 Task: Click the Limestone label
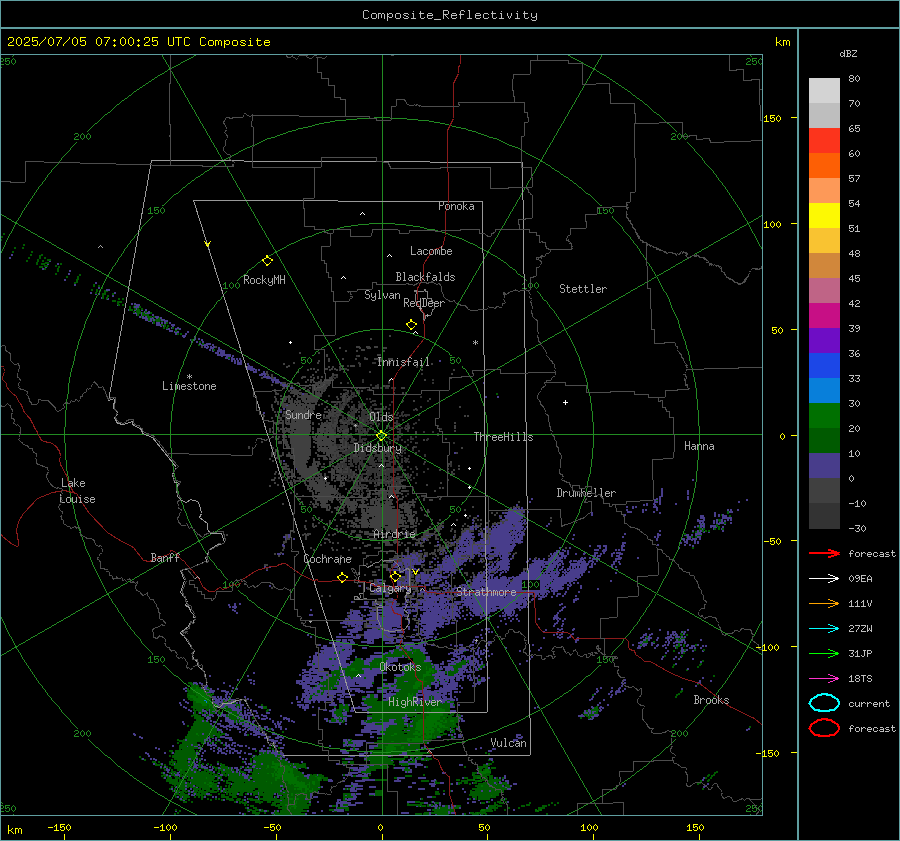point(189,386)
